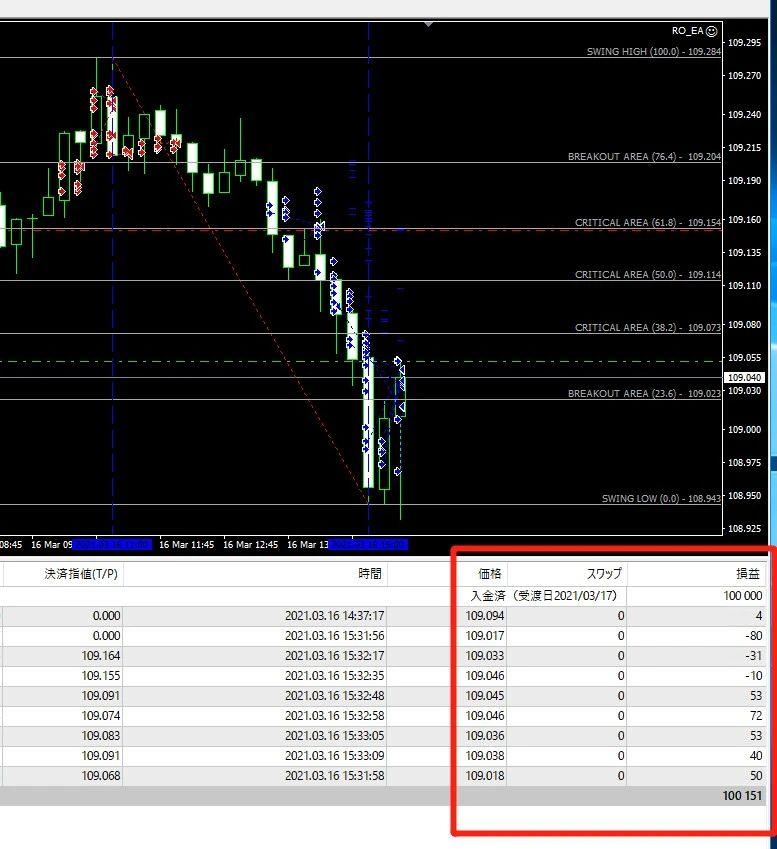Click the current price label 109.040
Image resolution: width=777 pixels, height=849 pixels.
click(x=746, y=377)
